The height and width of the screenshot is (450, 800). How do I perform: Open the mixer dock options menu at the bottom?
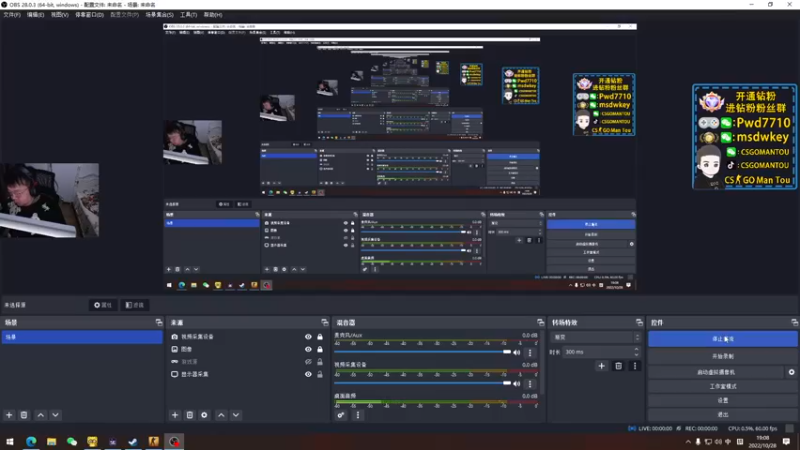[358, 415]
